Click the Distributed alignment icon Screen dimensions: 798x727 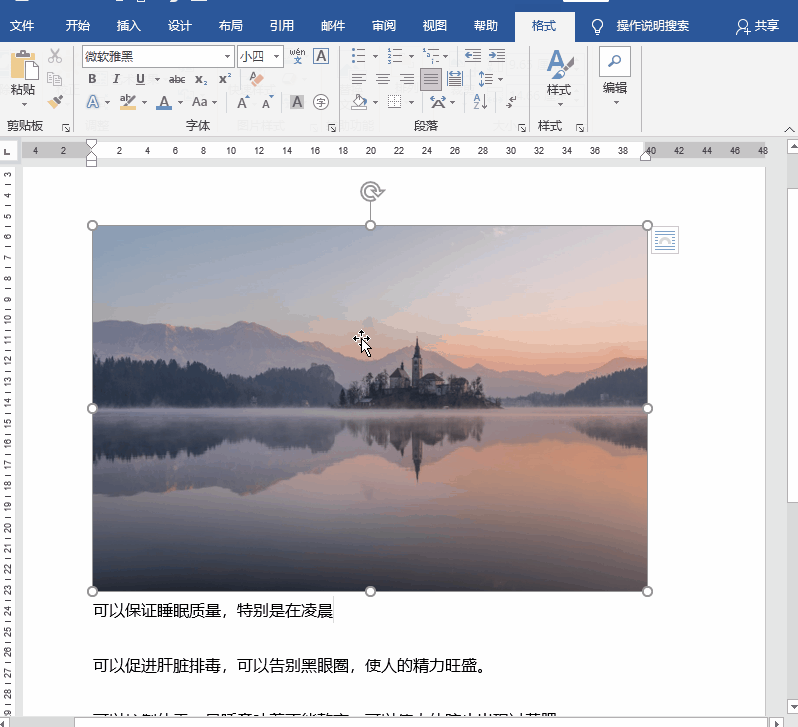455,79
